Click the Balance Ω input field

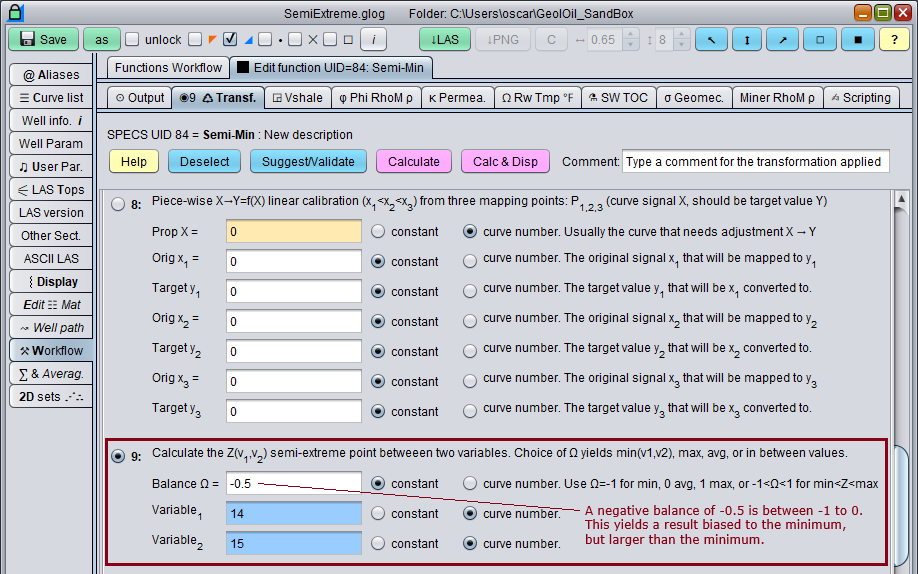click(x=294, y=483)
